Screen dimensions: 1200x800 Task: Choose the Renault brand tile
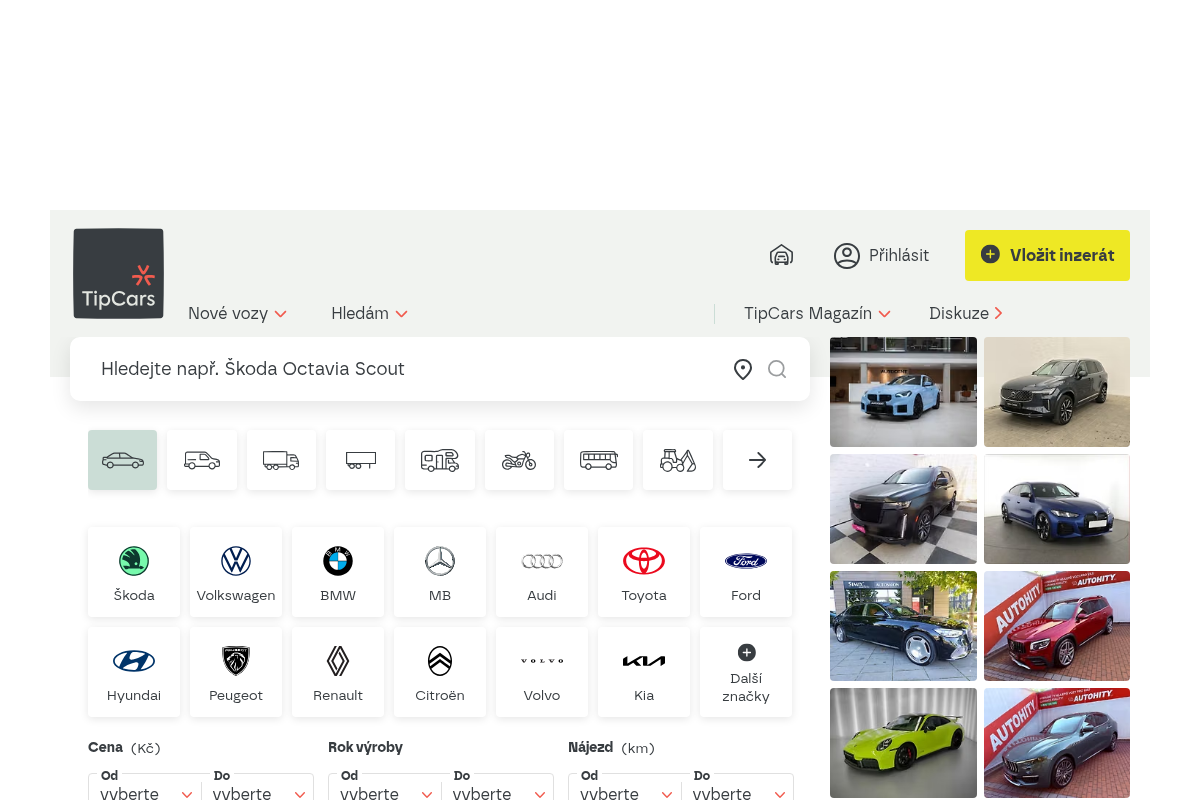click(x=338, y=672)
